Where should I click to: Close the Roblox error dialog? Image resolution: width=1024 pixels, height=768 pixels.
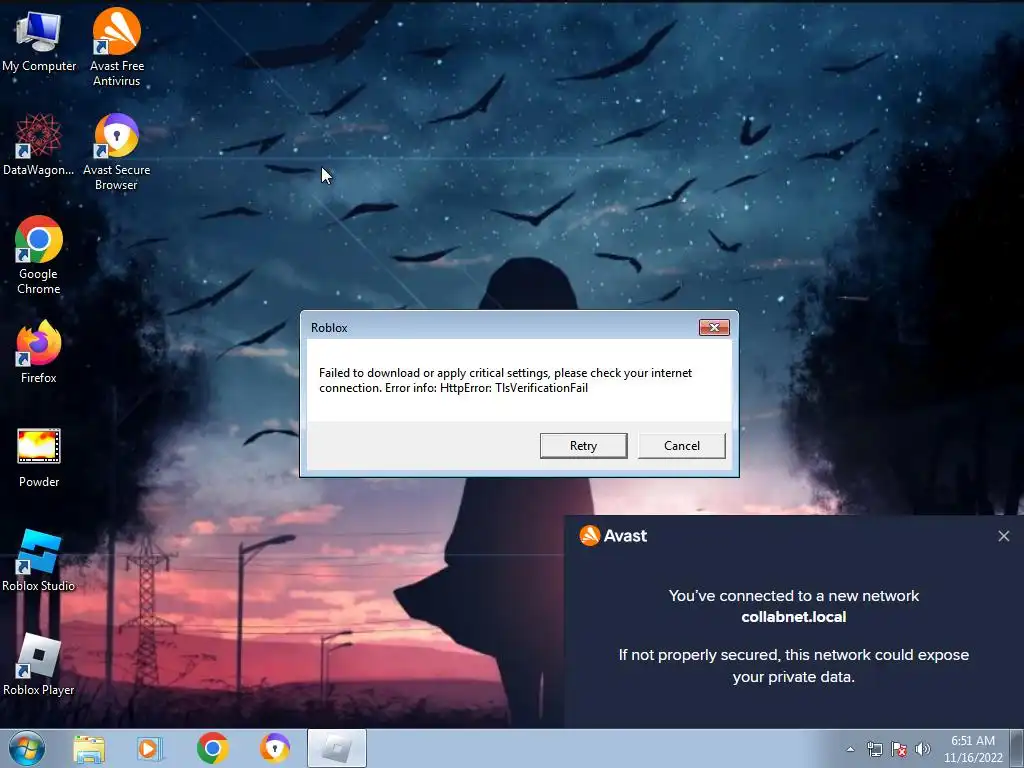click(714, 327)
